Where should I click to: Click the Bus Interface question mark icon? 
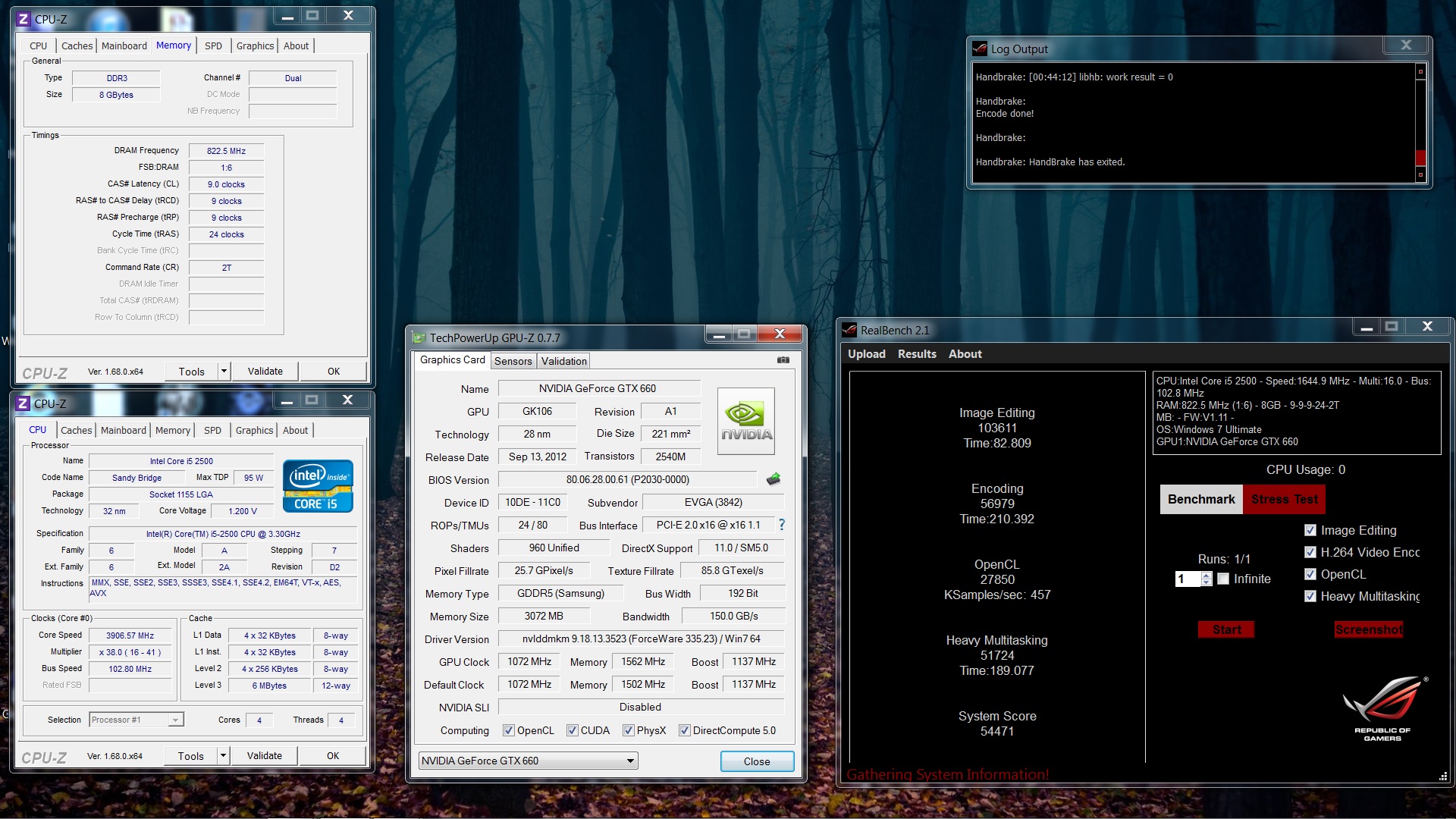(781, 525)
